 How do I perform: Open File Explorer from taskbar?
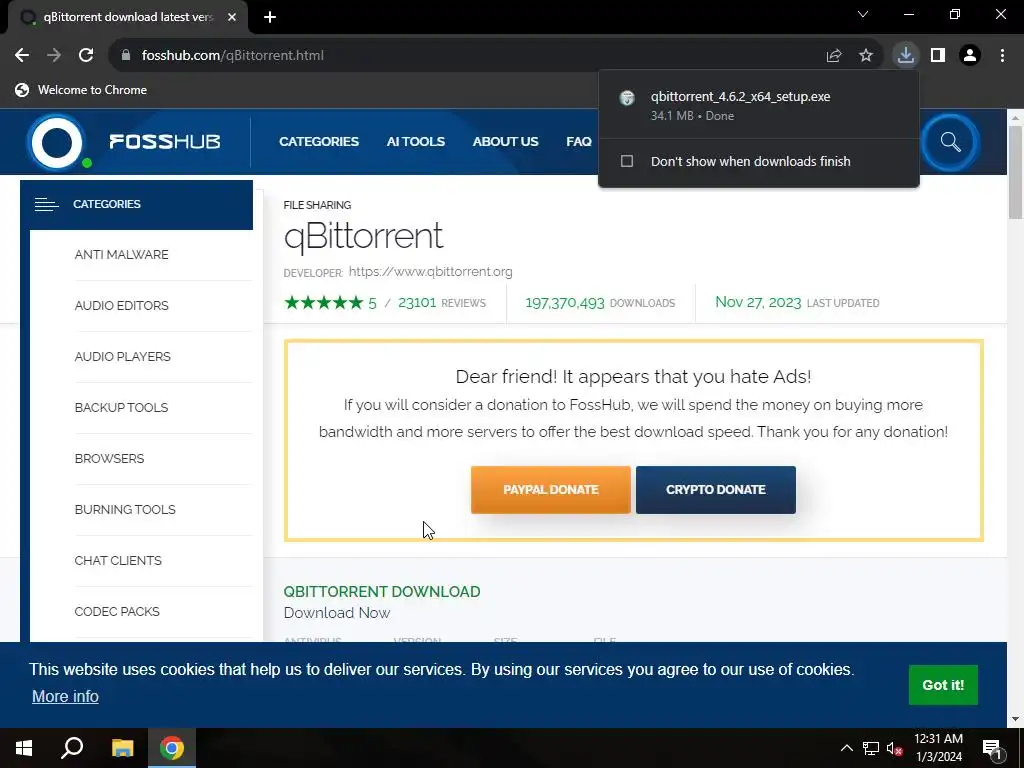click(122, 748)
